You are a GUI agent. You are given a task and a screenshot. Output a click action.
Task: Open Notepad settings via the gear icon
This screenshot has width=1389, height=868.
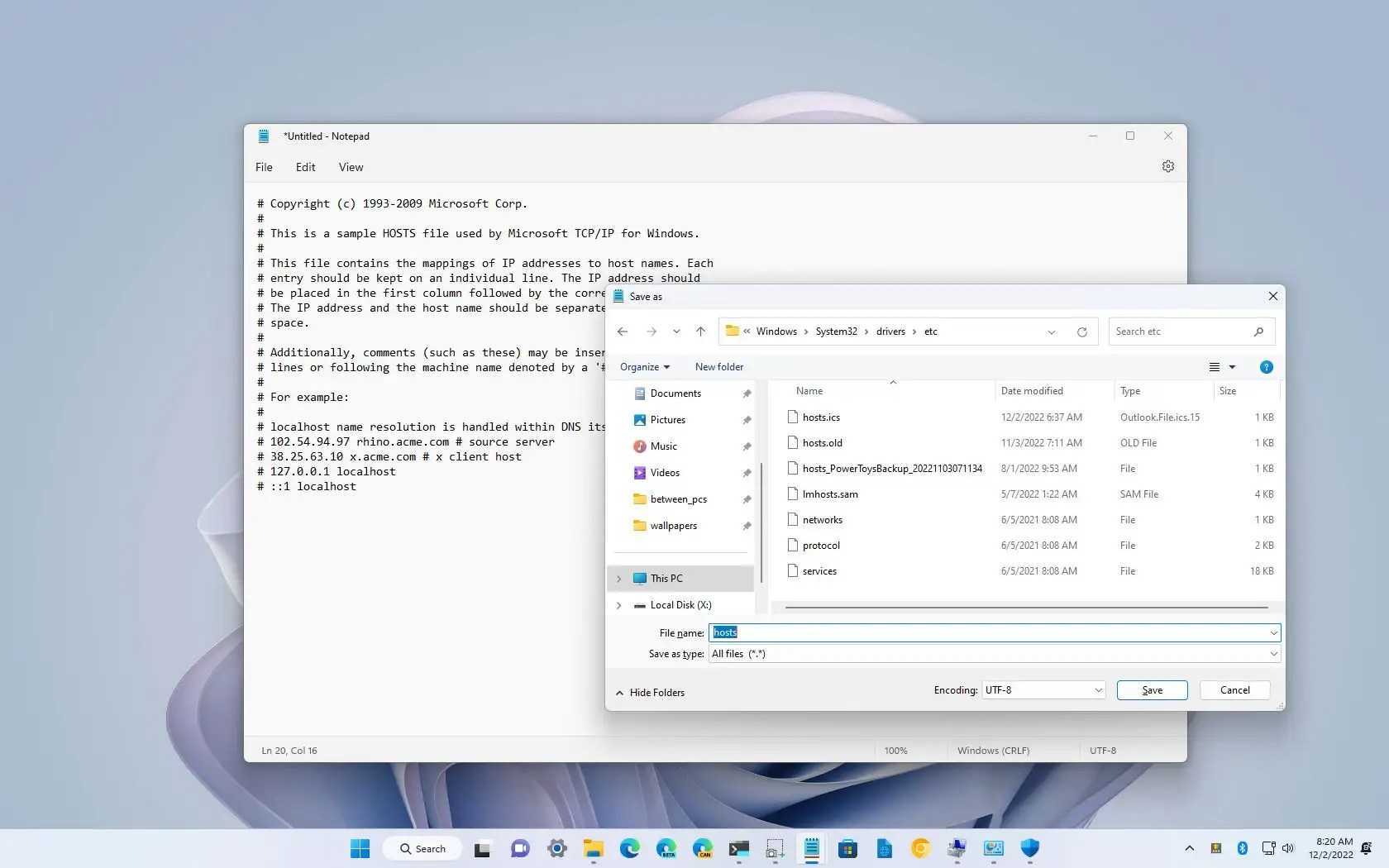pyautogui.click(x=1167, y=166)
